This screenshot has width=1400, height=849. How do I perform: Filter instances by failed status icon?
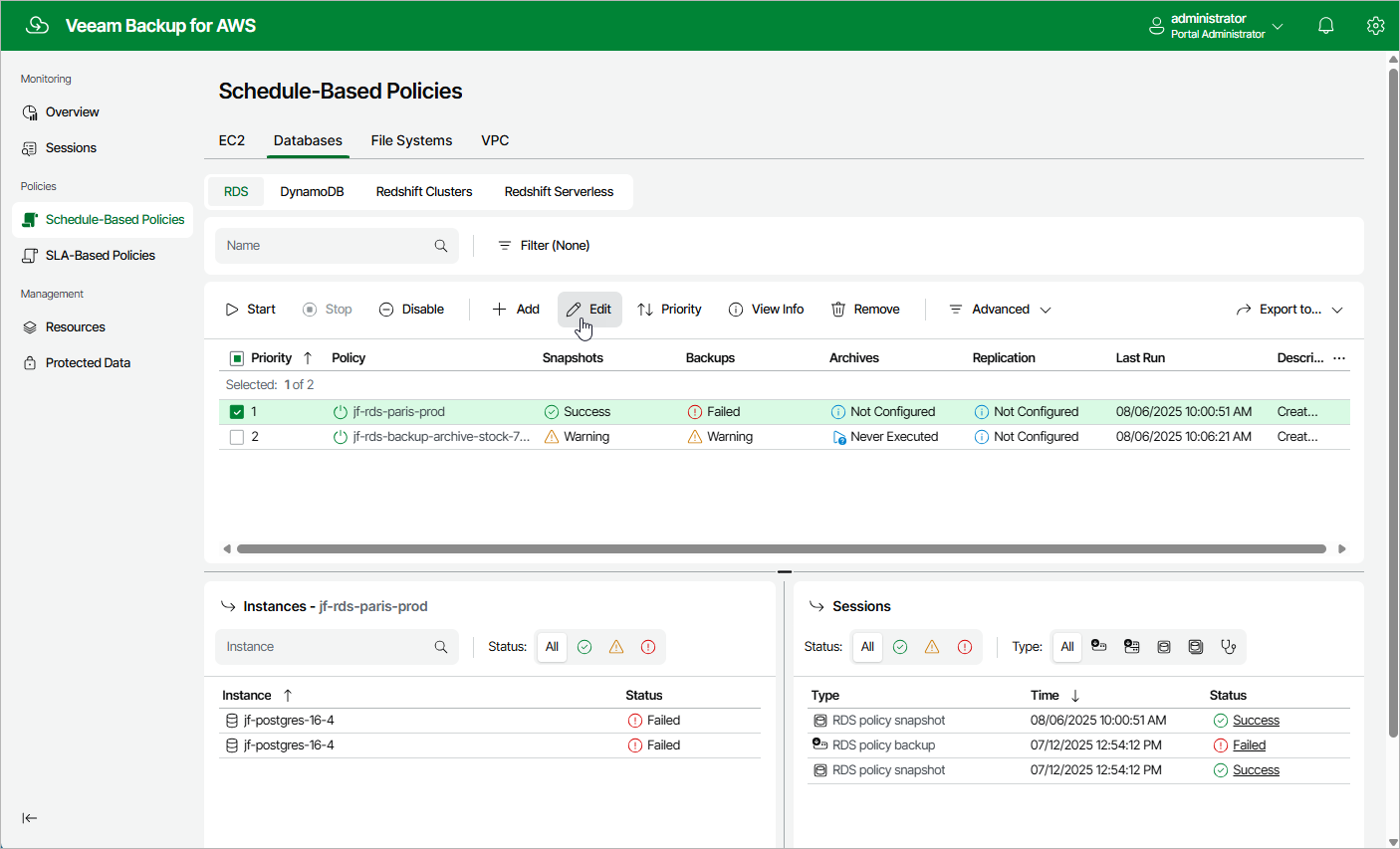[x=648, y=647]
